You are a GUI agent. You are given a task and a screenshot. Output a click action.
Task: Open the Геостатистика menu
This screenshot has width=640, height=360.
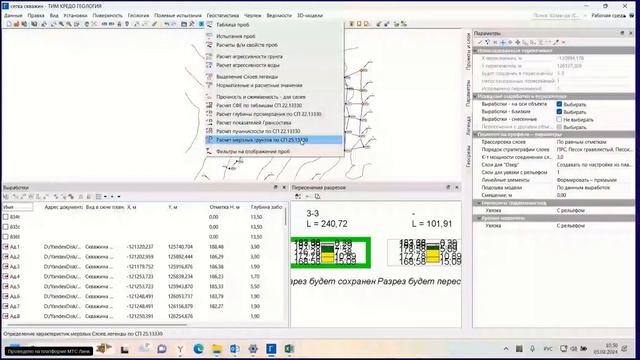[x=223, y=16]
